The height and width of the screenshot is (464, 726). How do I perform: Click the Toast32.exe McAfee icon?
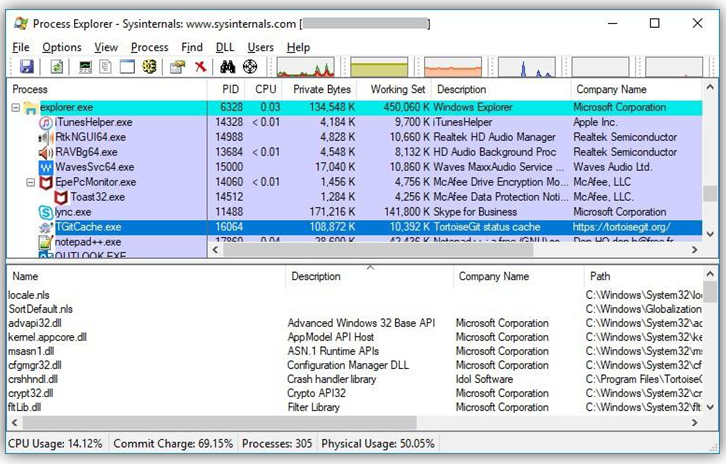(x=61, y=197)
